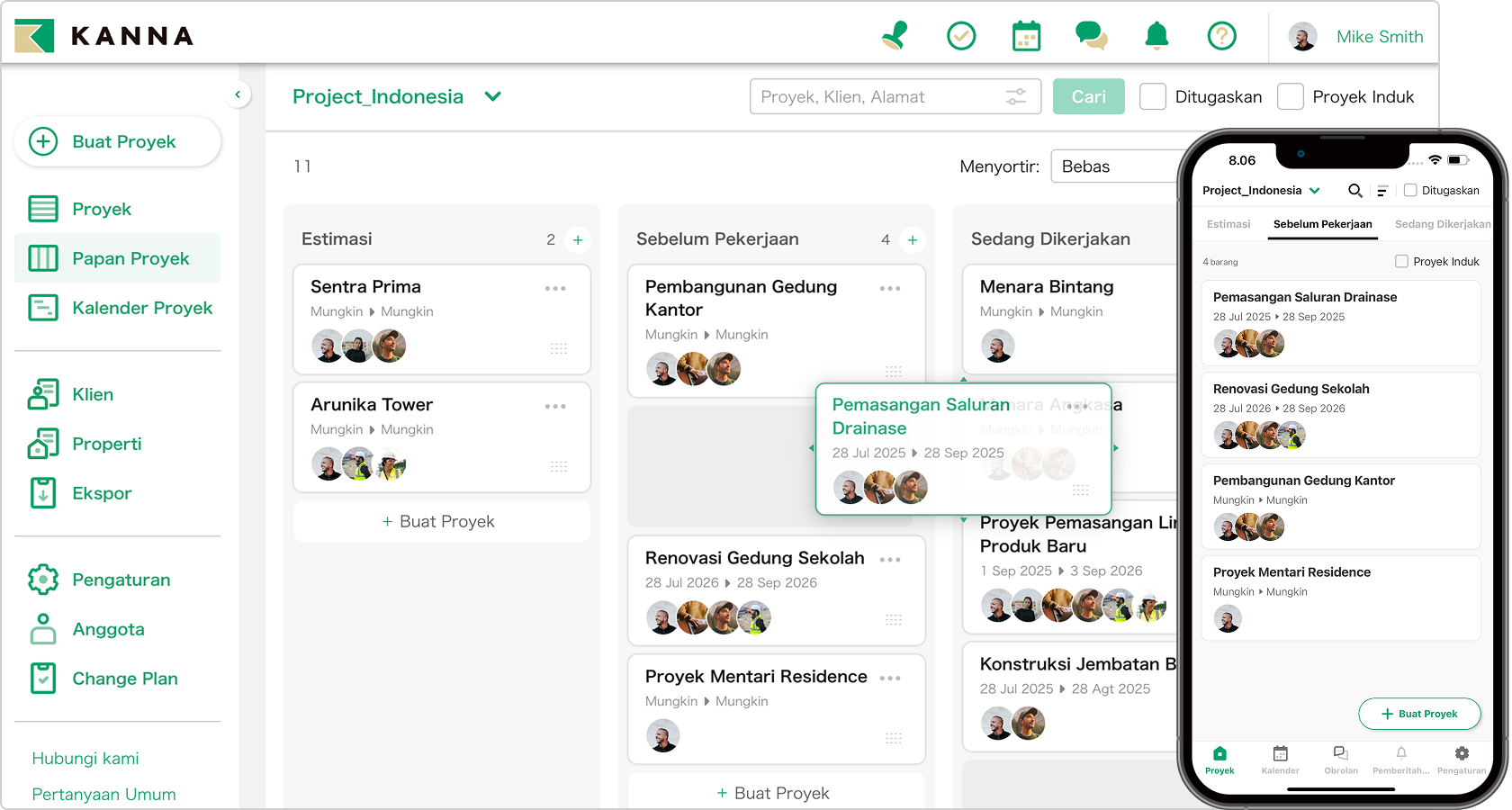This screenshot has height=810, width=1512.
Task: Enable the Ditugaskan checkbox
Action: click(x=1153, y=96)
